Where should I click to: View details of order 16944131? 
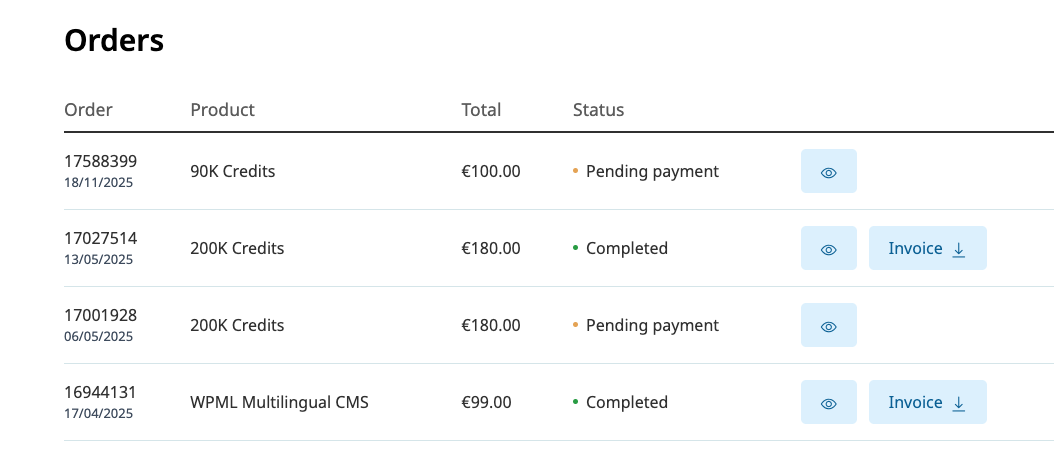(x=828, y=403)
